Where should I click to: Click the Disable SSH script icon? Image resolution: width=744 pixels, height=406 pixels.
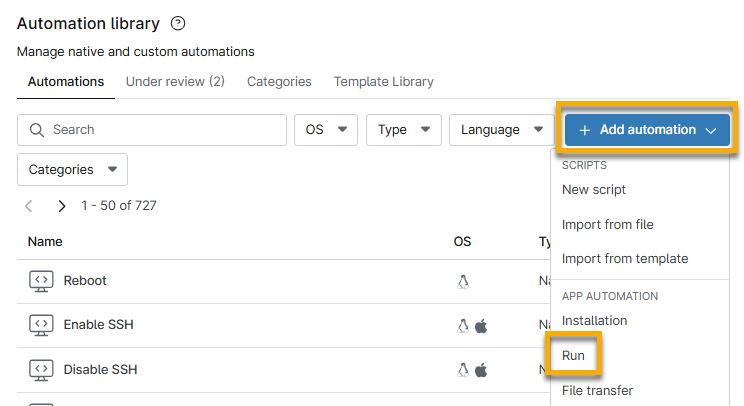click(x=41, y=369)
